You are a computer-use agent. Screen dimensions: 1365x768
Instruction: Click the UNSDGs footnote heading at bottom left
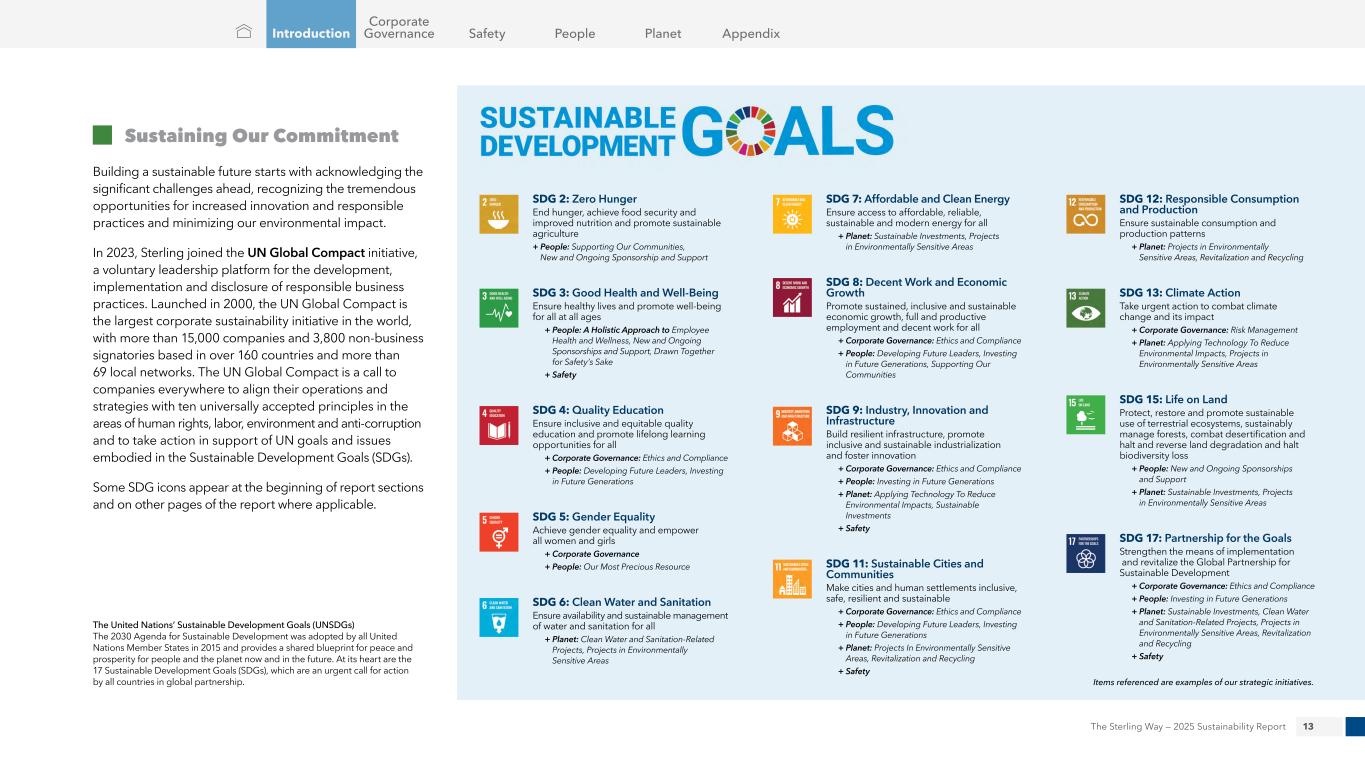[x=223, y=625]
